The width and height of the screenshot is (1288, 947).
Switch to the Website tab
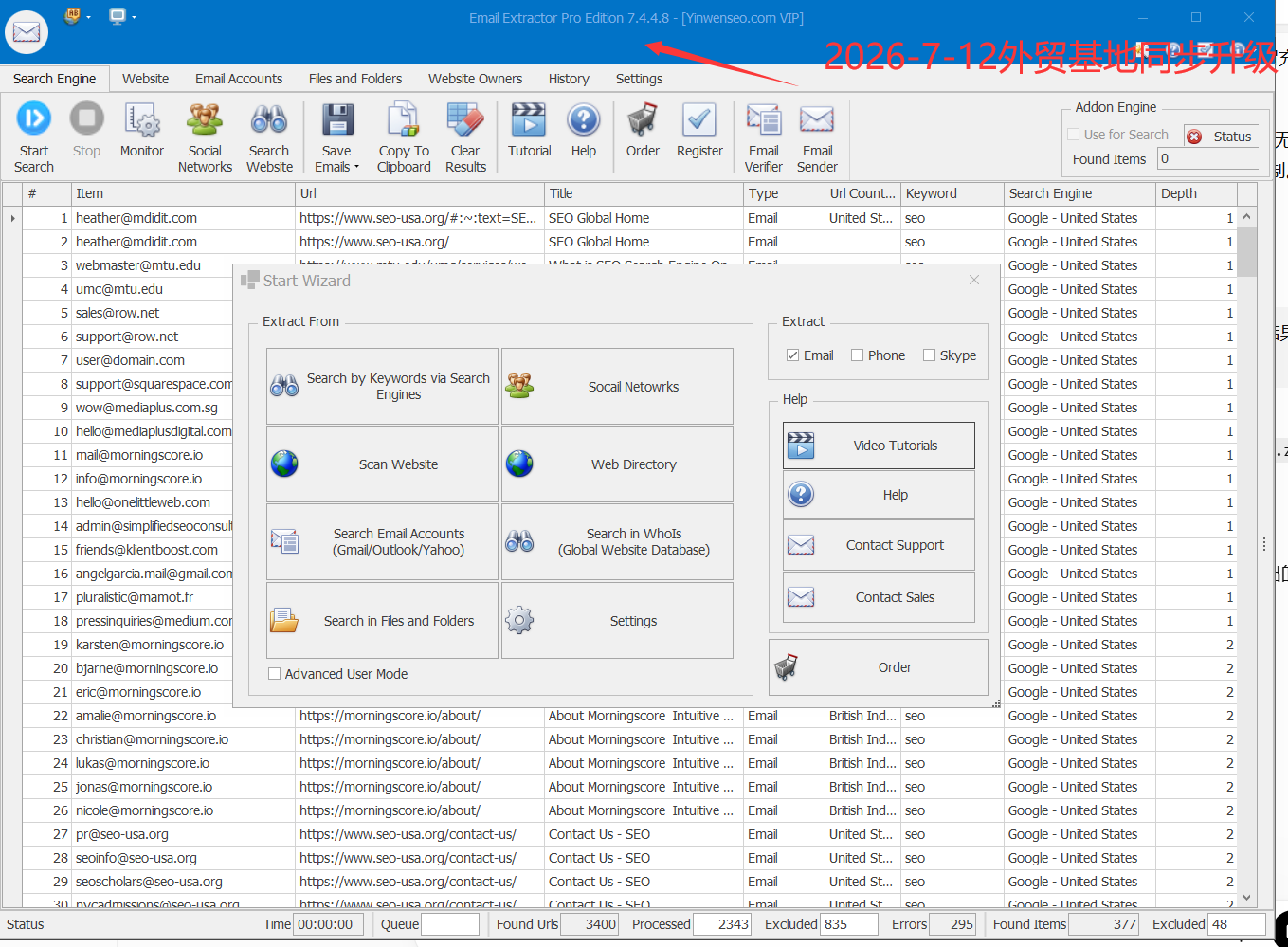pos(146,79)
